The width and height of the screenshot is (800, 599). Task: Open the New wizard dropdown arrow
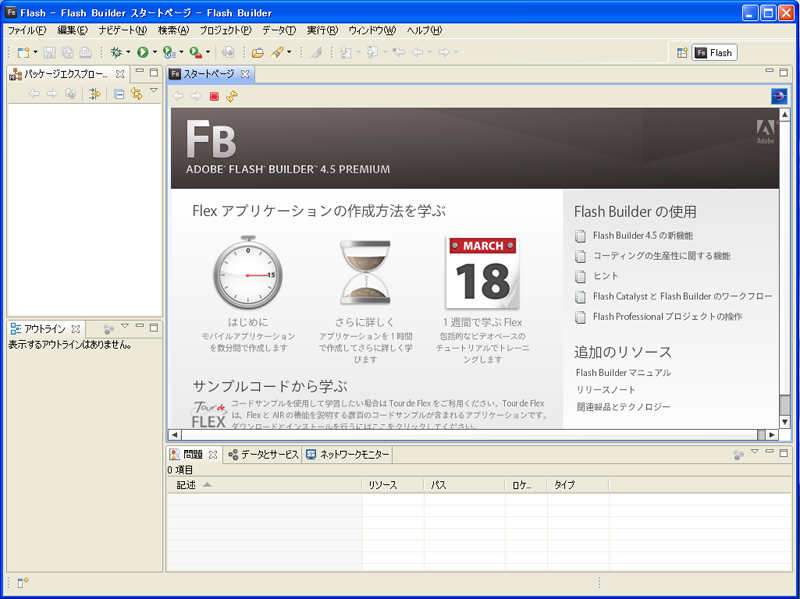point(35,52)
